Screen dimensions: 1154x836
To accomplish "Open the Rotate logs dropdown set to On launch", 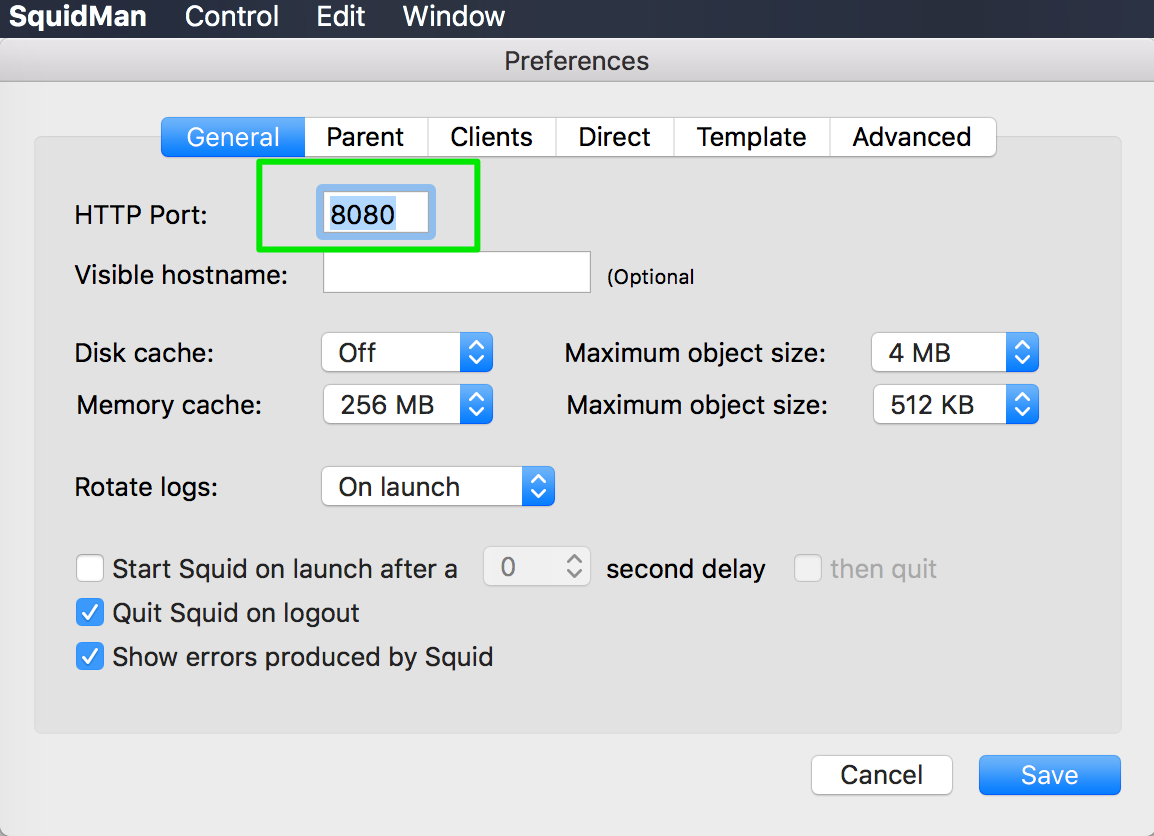I will [438, 486].
